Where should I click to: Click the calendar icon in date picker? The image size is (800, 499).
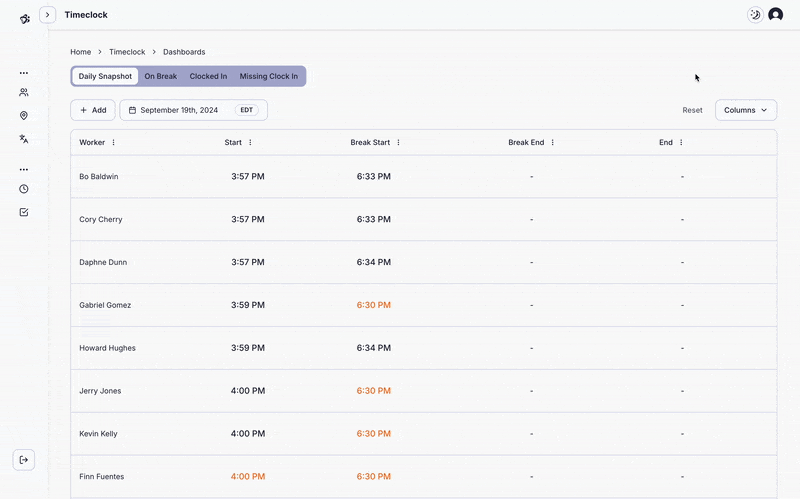click(132, 110)
